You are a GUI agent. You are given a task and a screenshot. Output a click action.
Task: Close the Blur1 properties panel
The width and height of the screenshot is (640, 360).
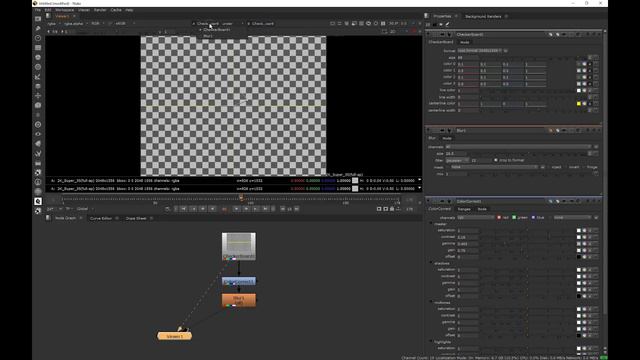[x=599, y=131]
